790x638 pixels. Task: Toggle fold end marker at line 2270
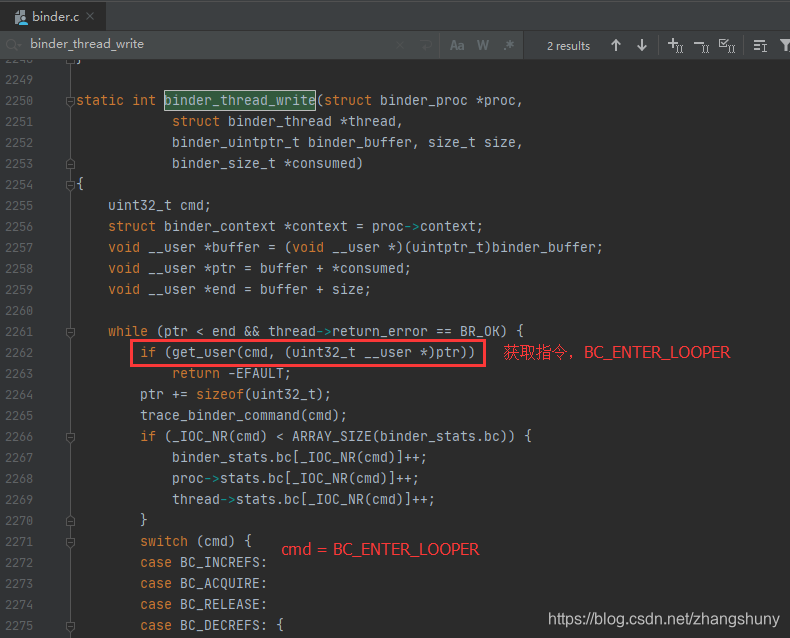pos(71,521)
